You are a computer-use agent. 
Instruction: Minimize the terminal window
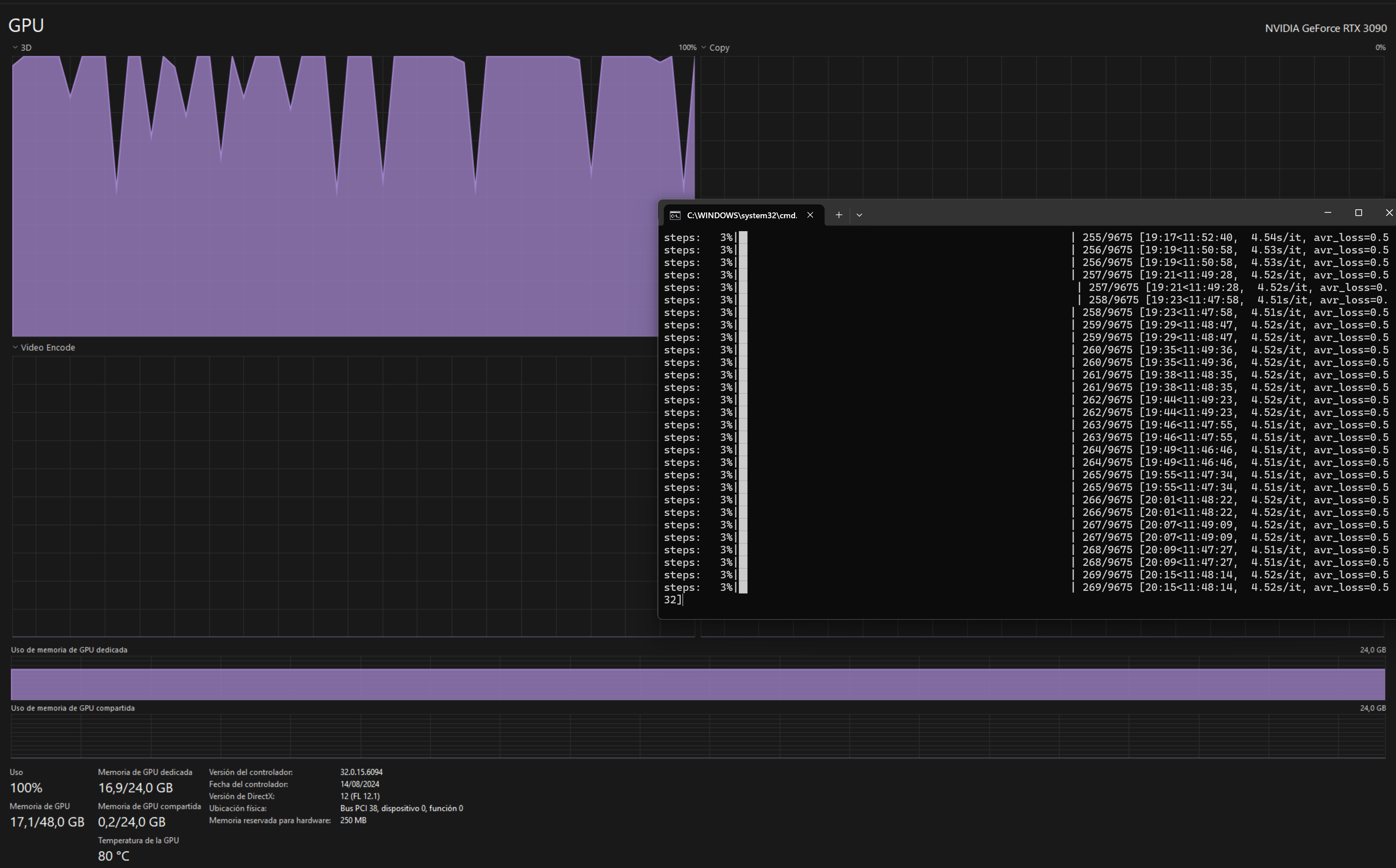click(1327, 213)
